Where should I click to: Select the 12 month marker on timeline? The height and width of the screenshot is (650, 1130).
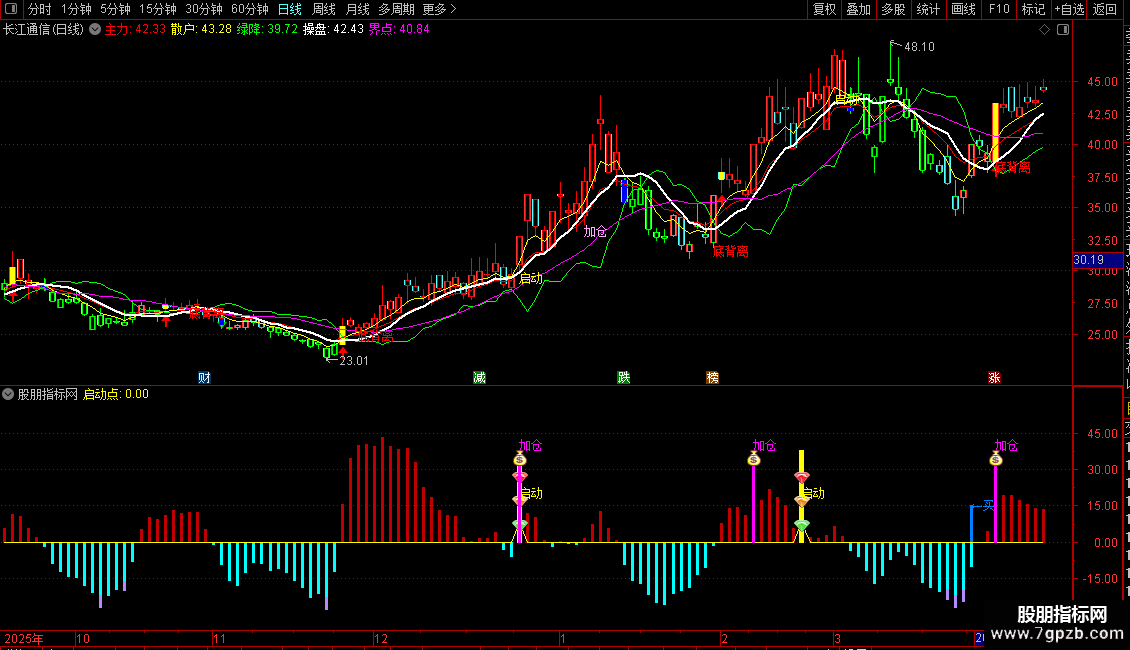[380, 638]
